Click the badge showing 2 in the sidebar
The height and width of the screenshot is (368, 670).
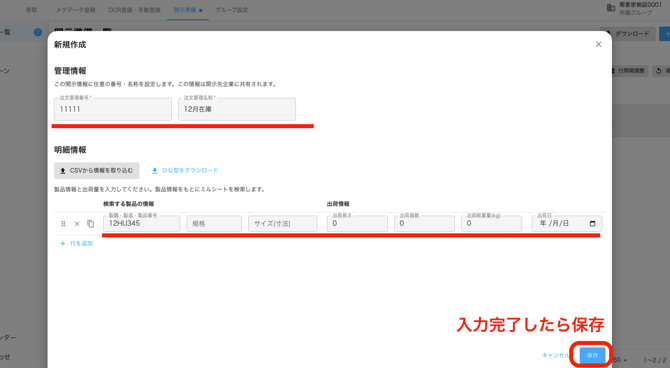38,32
